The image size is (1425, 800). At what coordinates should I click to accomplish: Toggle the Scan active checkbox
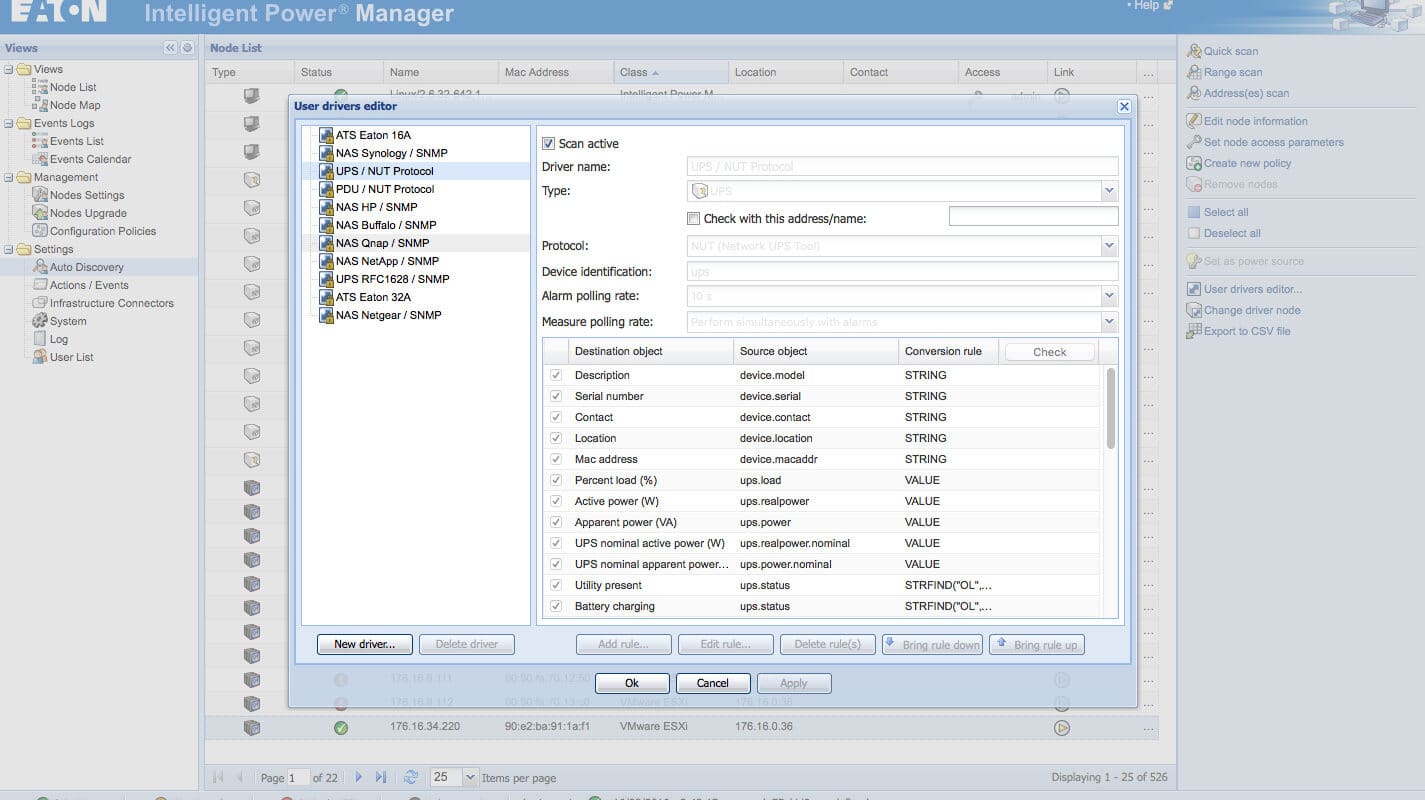click(x=548, y=144)
